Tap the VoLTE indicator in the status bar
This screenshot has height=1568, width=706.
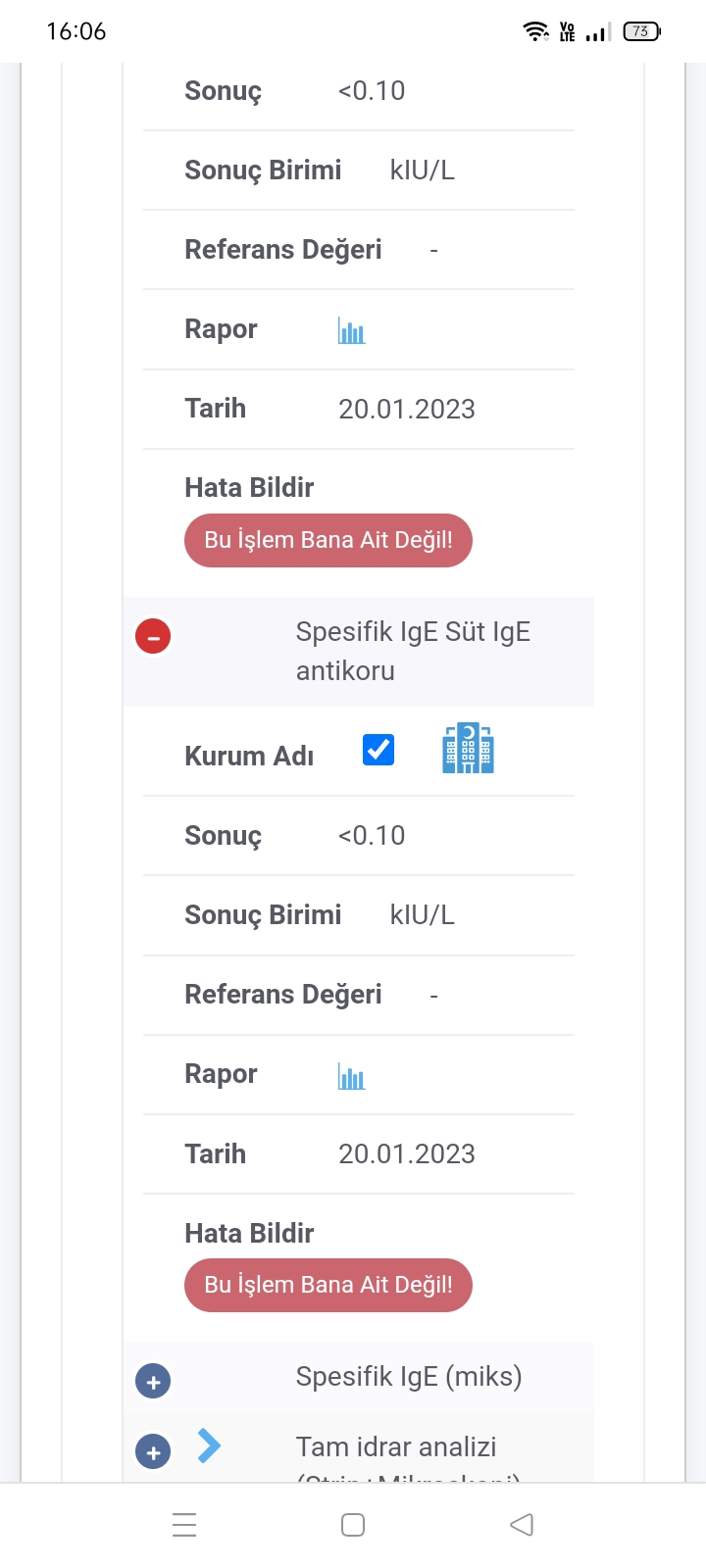(x=567, y=31)
